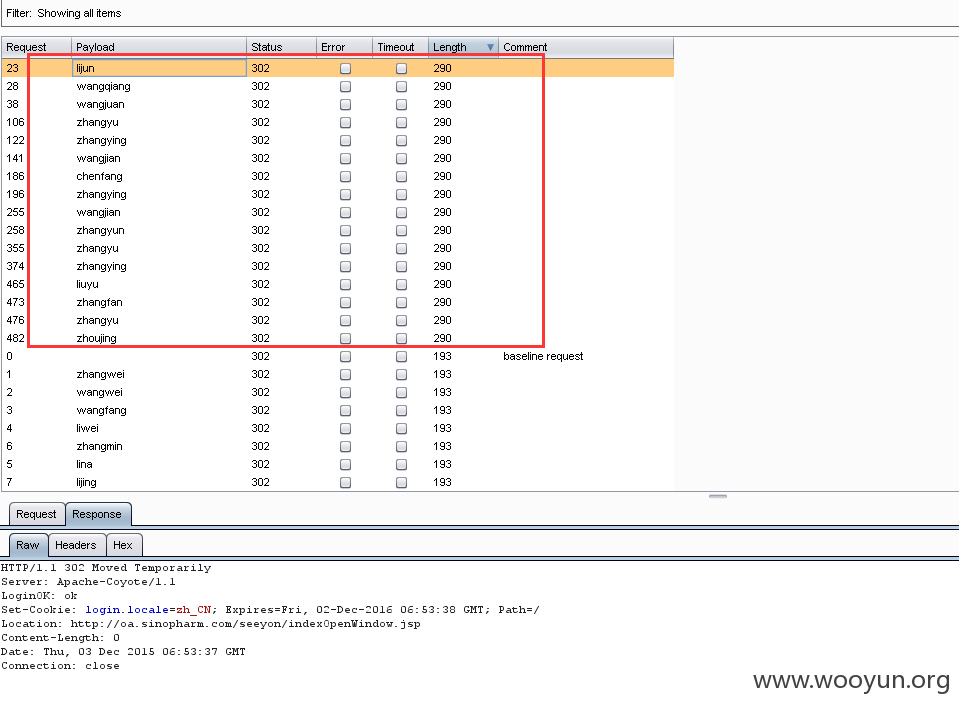Select the zhangmin payload row

(x=338, y=447)
